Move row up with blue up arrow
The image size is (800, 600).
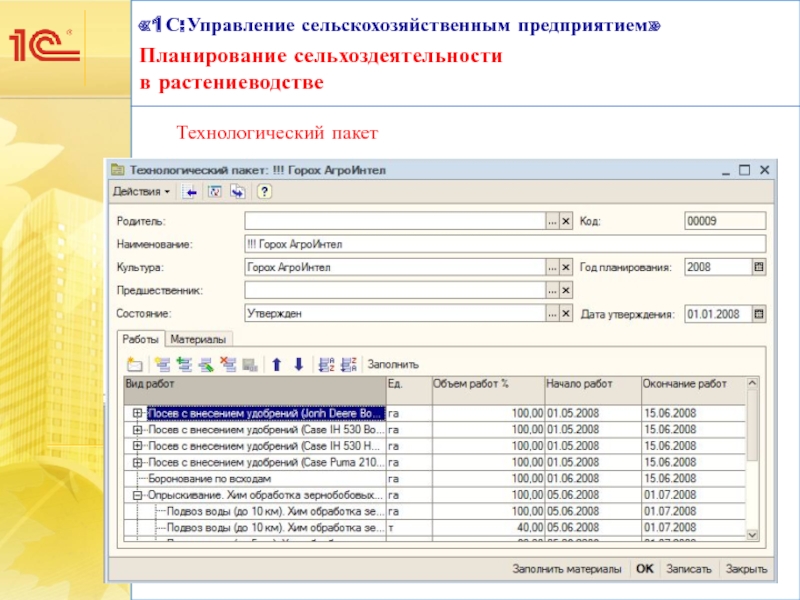point(277,364)
